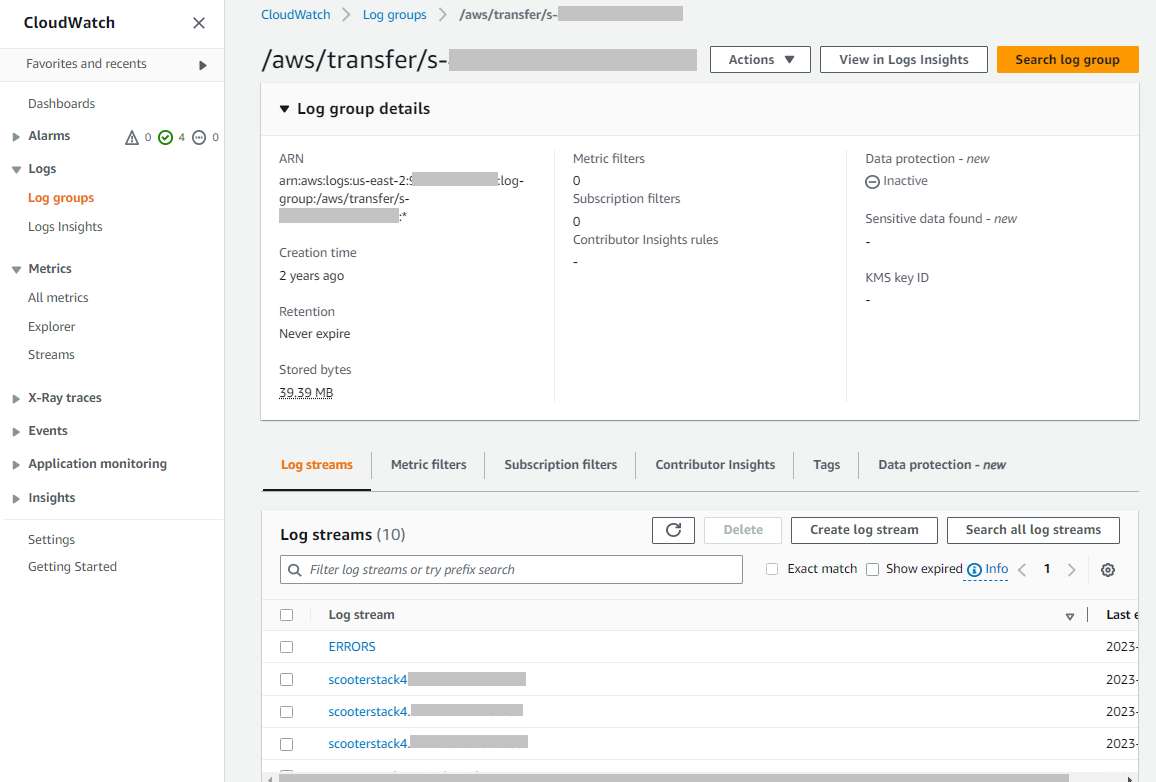The height and width of the screenshot is (782, 1156).
Task: Click the alarms in-alarm warning icon
Action: pyautogui.click(x=132, y=137)
